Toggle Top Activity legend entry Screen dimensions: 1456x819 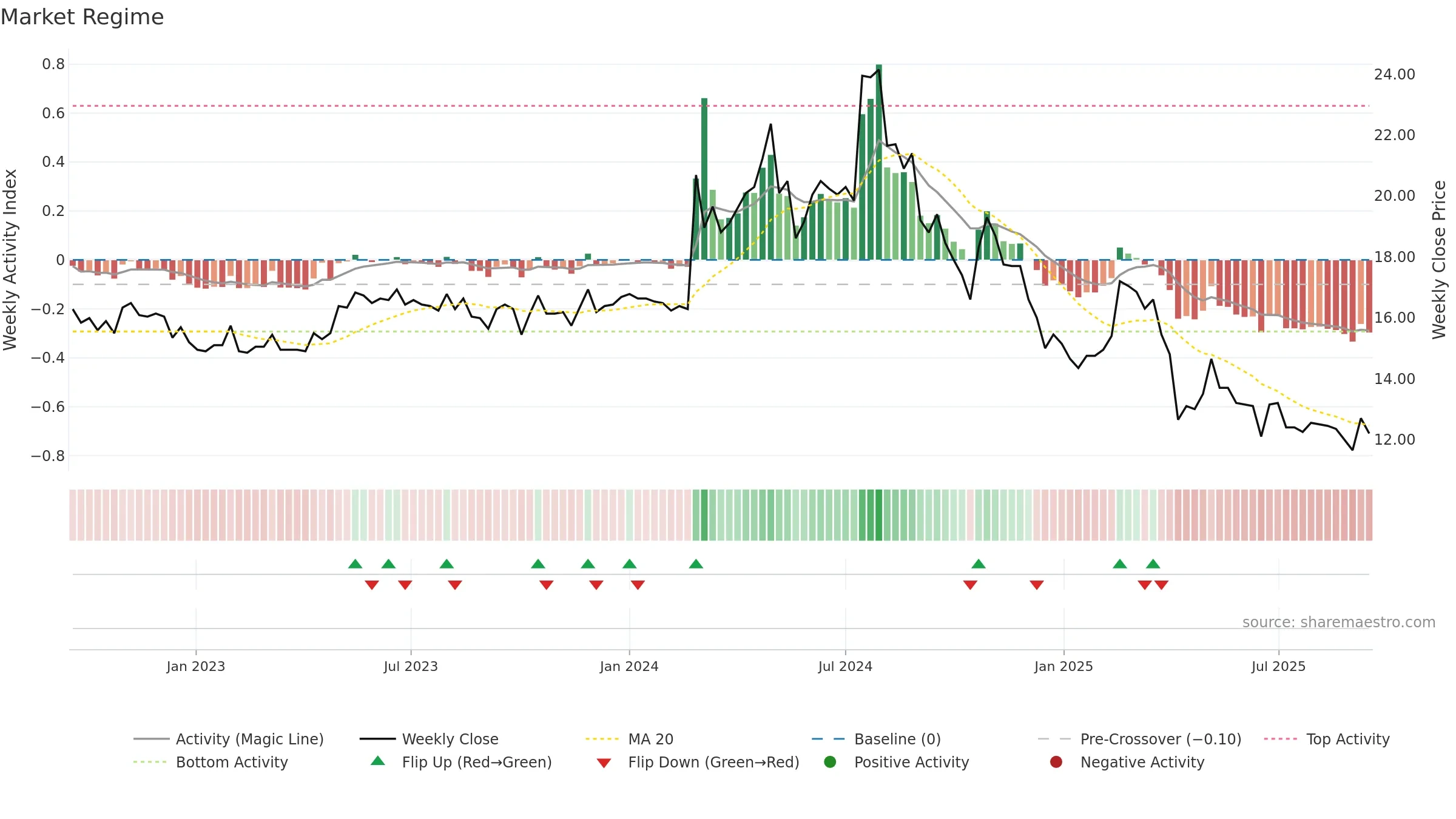pyautogui.click(x=1327, y=739)
